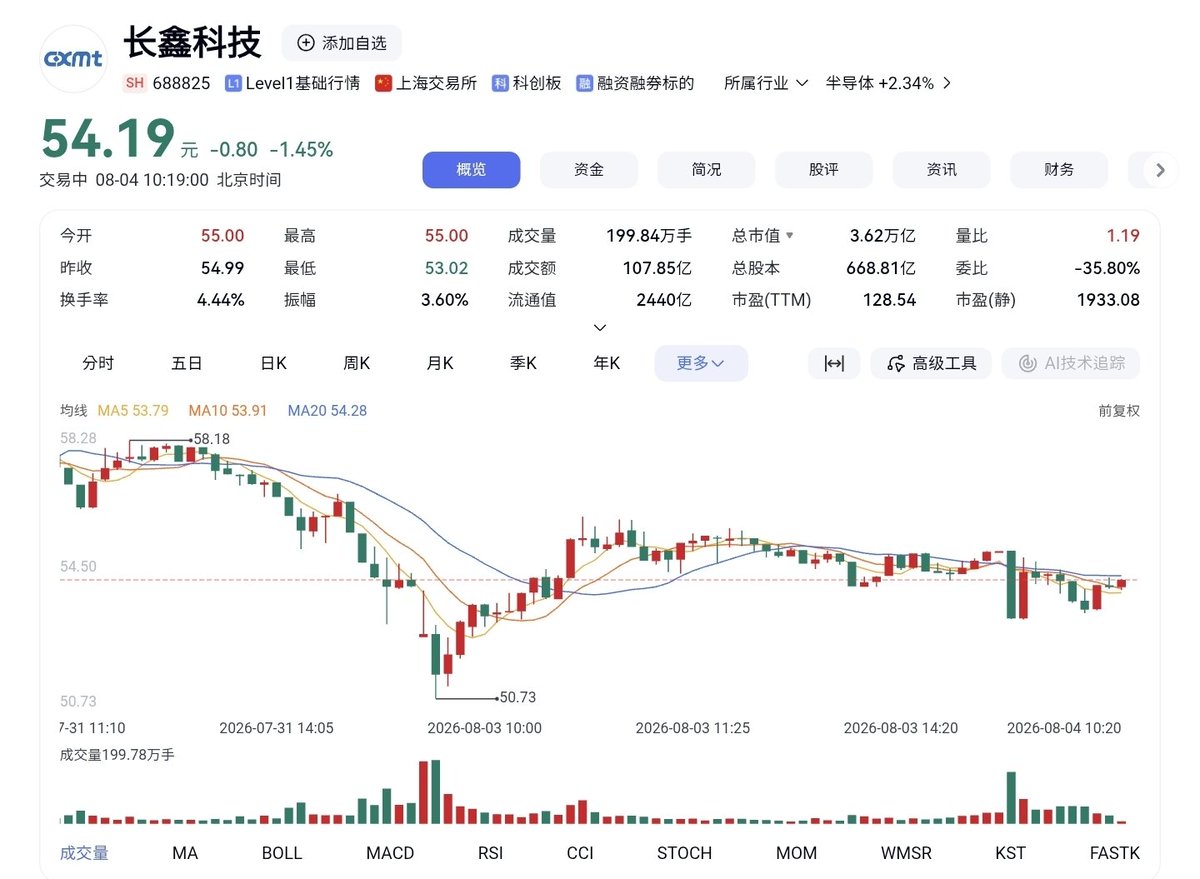Open the 资讯 tab
Viewport: 1200px width, 879px height.
pos(941,170)
